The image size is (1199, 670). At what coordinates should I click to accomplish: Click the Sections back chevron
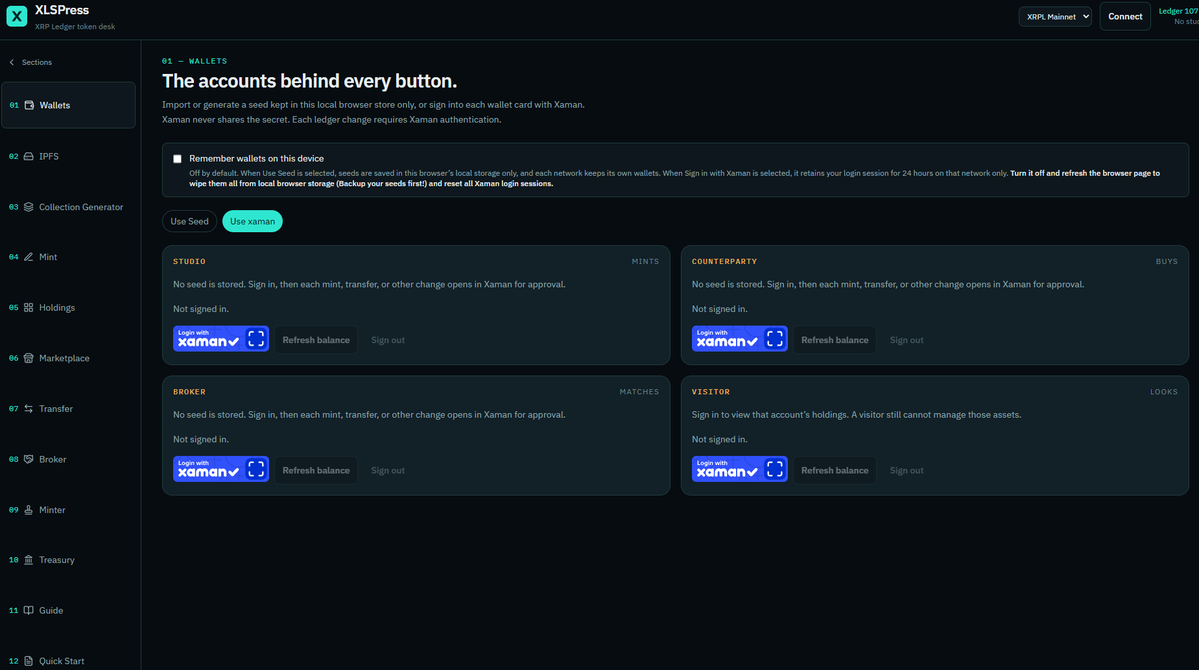point(11,62)
